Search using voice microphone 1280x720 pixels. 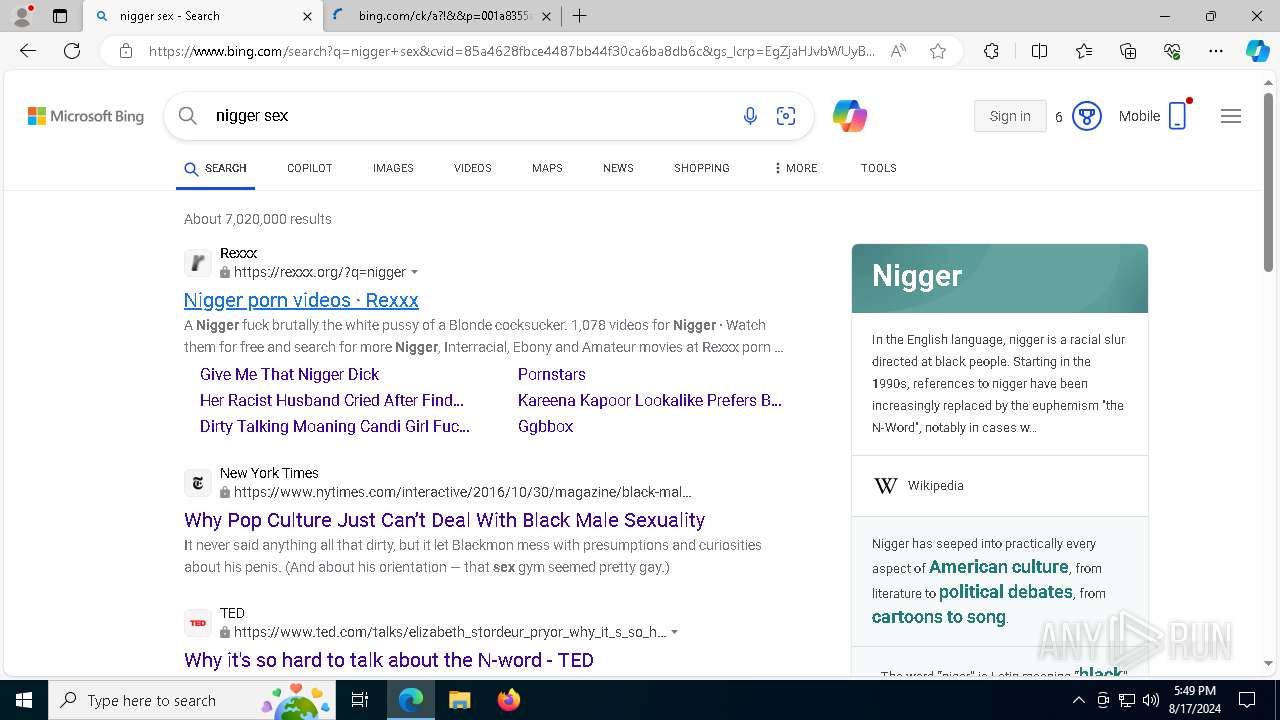click(750, 116)
